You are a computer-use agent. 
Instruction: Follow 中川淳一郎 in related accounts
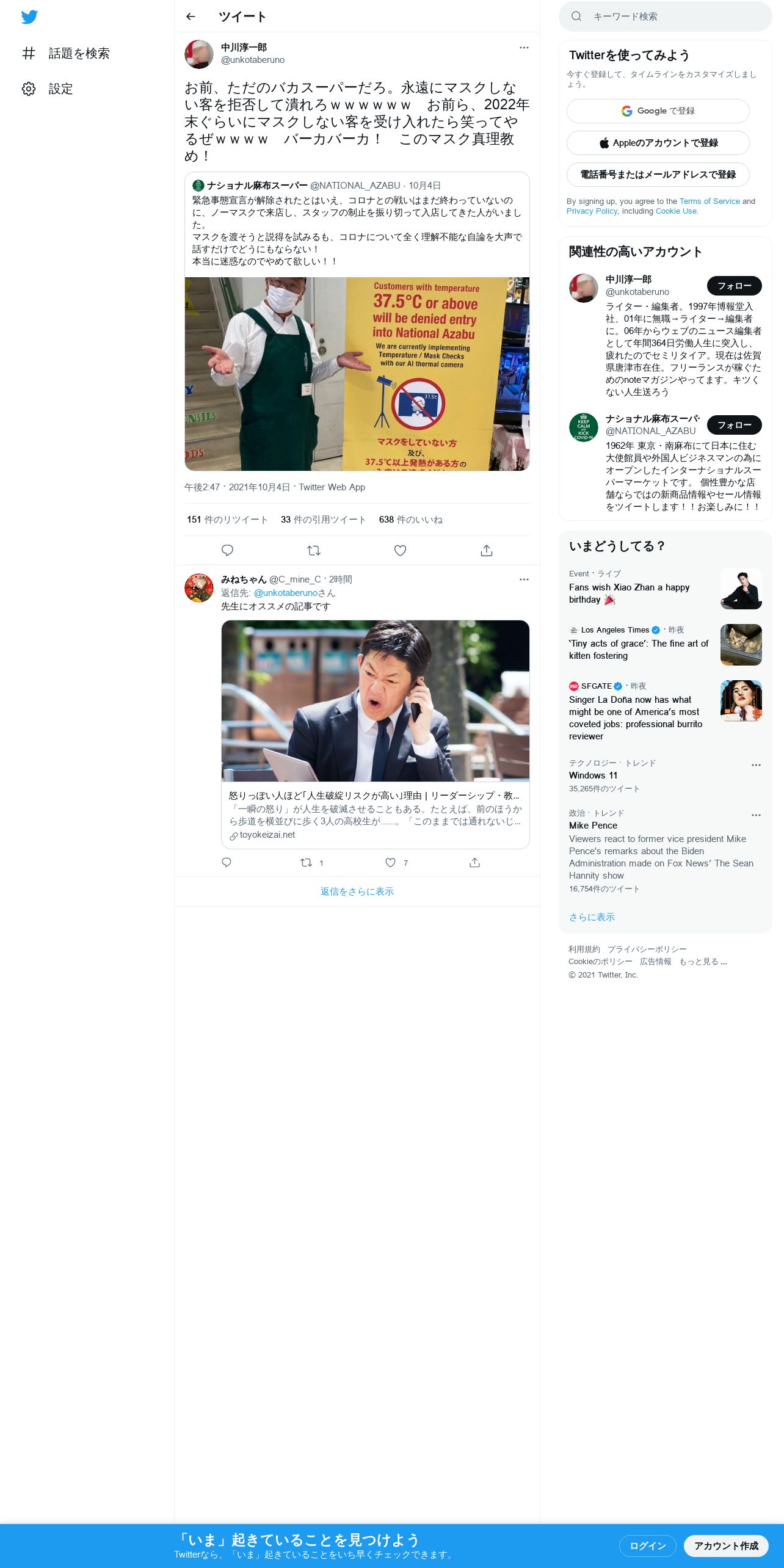tap(735, 286)
